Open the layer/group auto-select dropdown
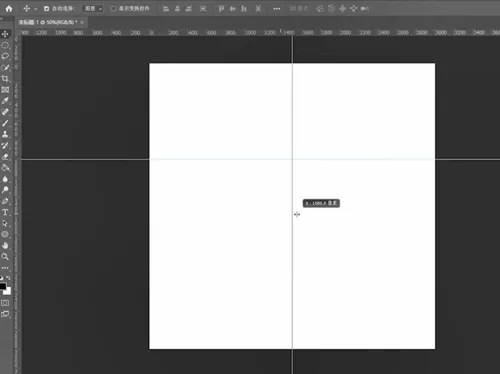Image resolution: width=500 pixels, height=374 pixels. [x=93, y=9]
